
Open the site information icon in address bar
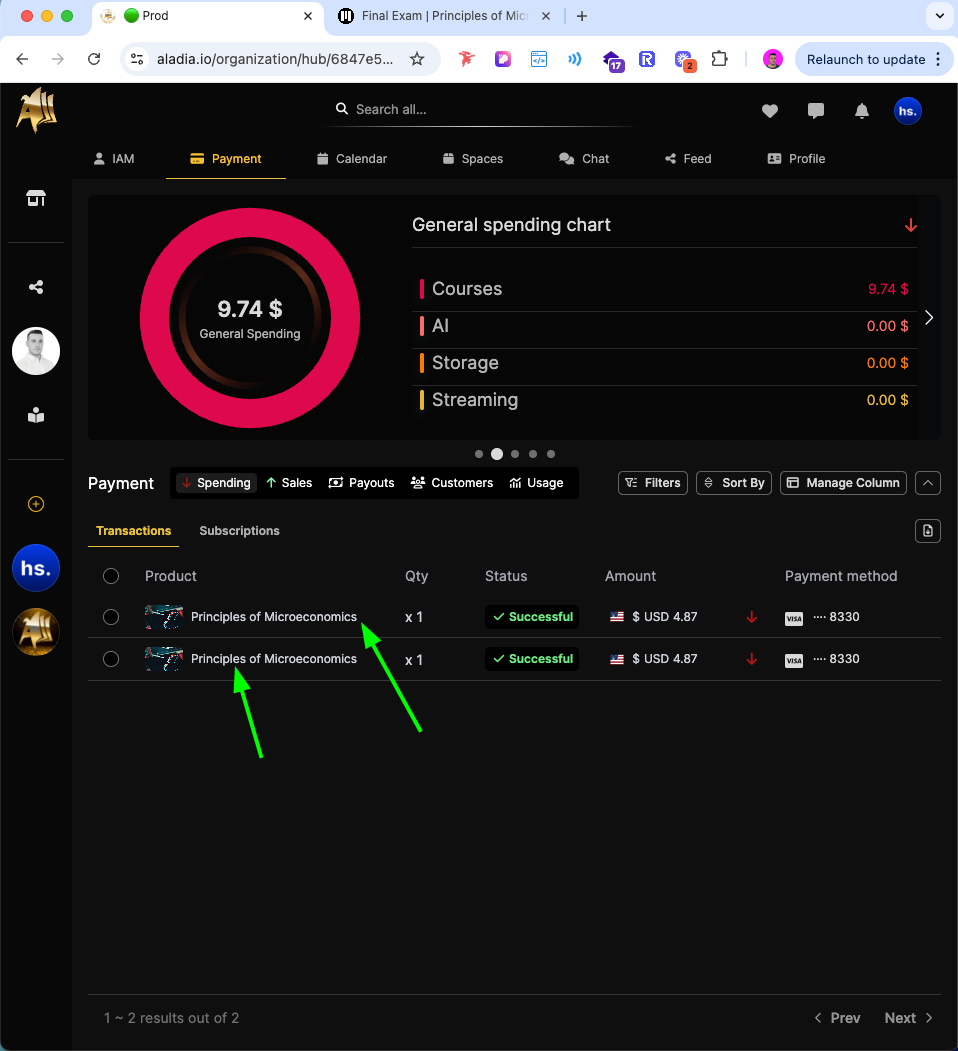click(x=137, y=59)
